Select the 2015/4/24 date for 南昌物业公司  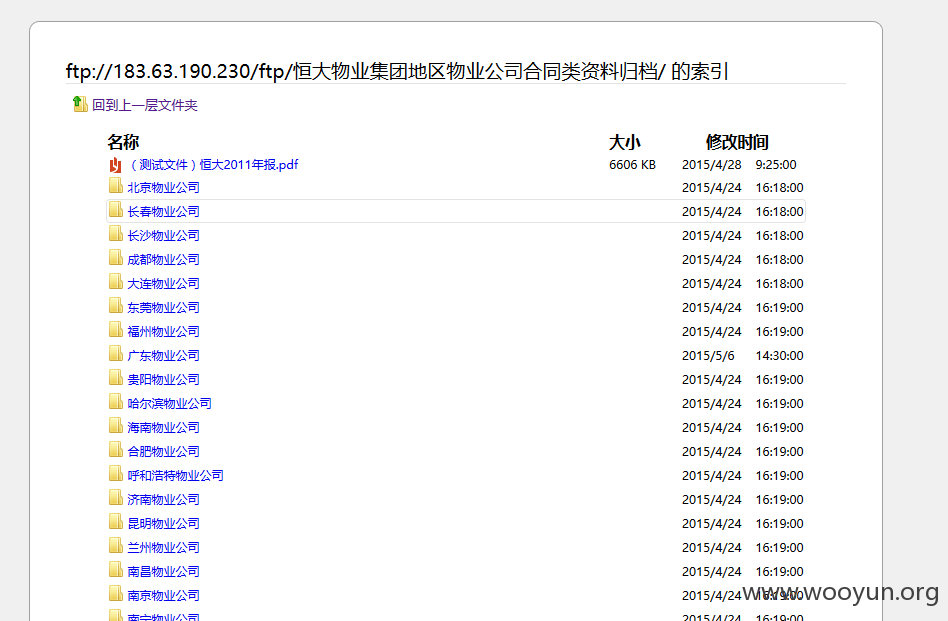point(712,571)
